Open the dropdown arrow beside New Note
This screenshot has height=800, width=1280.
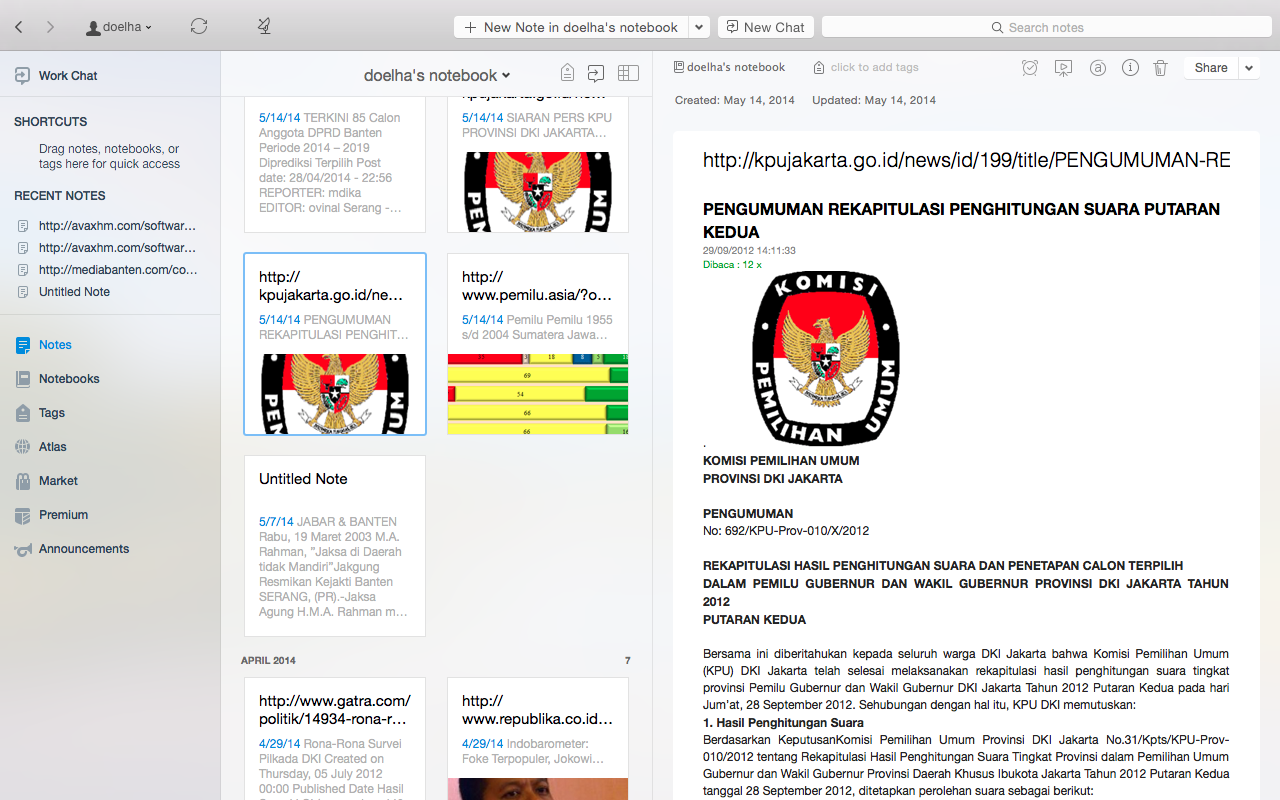(x=700, y=27)
